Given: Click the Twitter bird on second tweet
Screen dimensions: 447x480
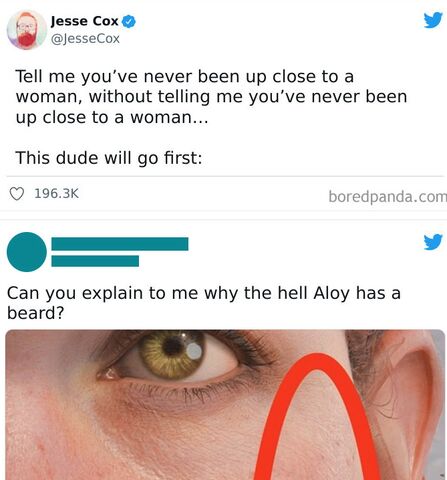Looking at the screenshot, I should (x=433, y=242).
